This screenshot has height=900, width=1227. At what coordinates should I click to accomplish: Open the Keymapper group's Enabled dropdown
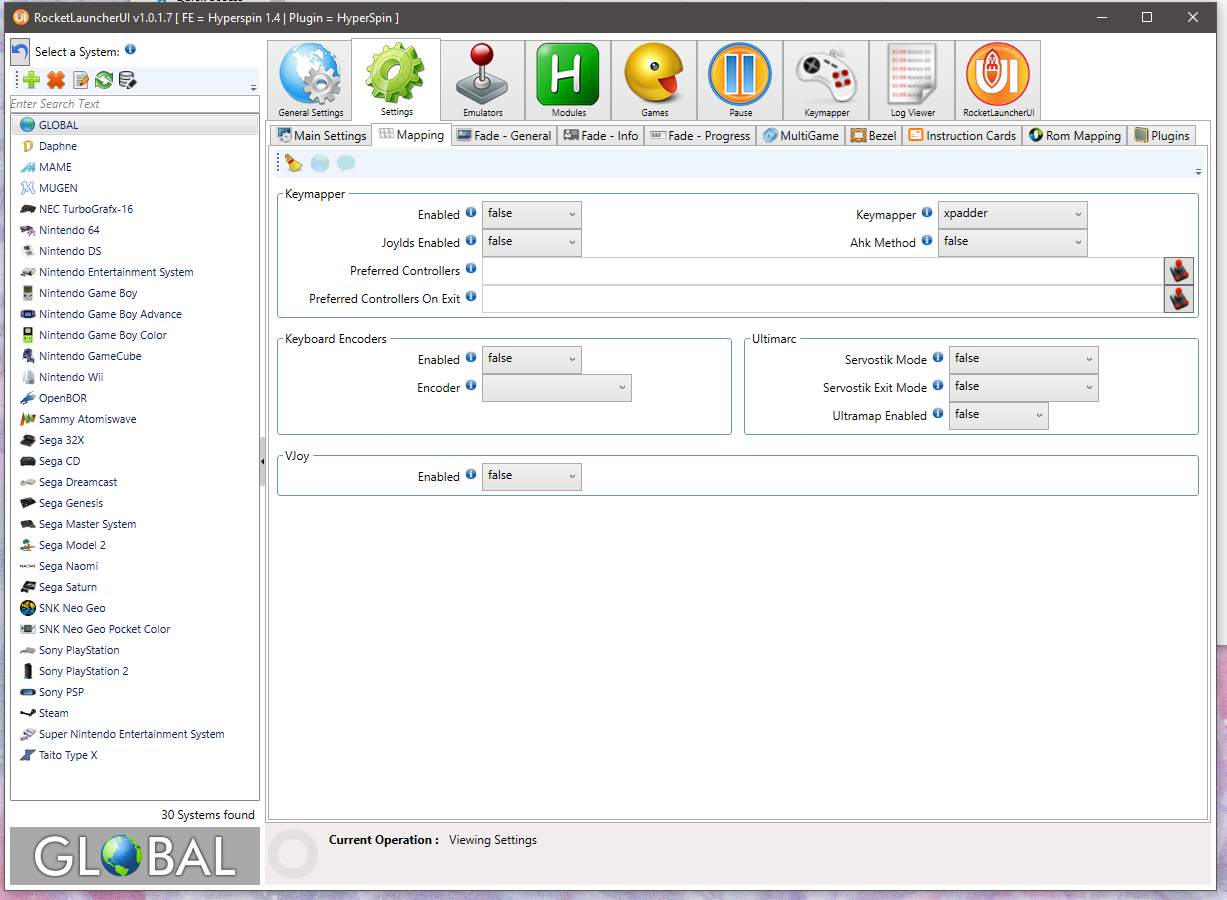click(x=531, y=215)
